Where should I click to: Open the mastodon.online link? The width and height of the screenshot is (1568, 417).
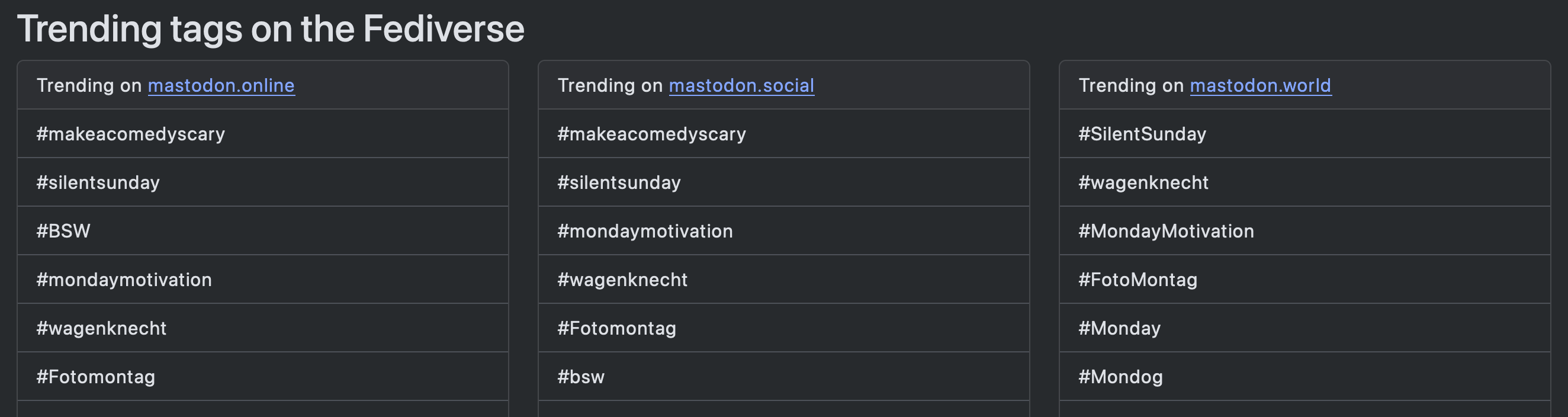221,85
